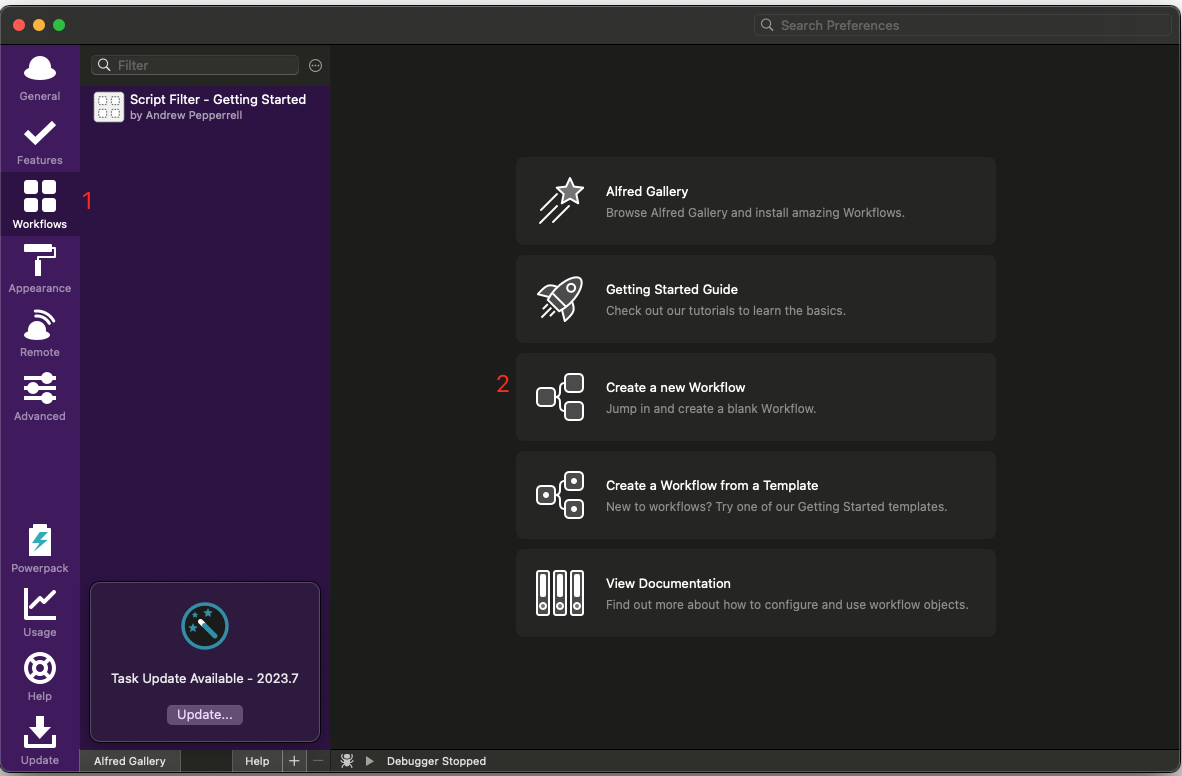Click the magnifier icon in Filter field
The width and height of the screenshot is (1182, 776).
click(105, 65)
